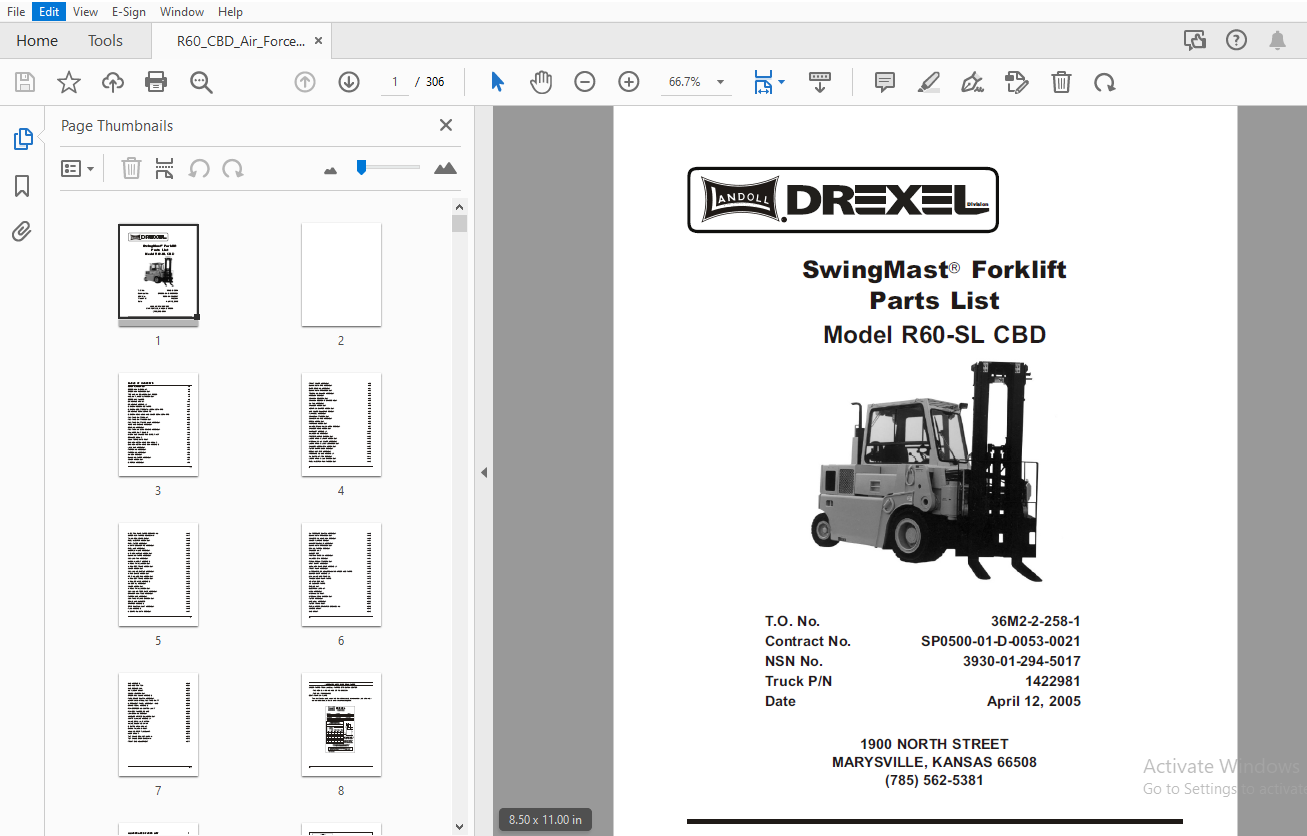Select page 8 thumbnail
Screen dimensions: 1307x836
click(341, 725)
